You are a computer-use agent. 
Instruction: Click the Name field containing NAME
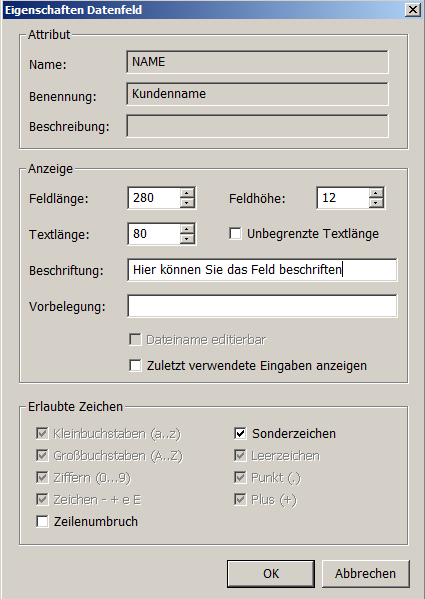(257, 62)
